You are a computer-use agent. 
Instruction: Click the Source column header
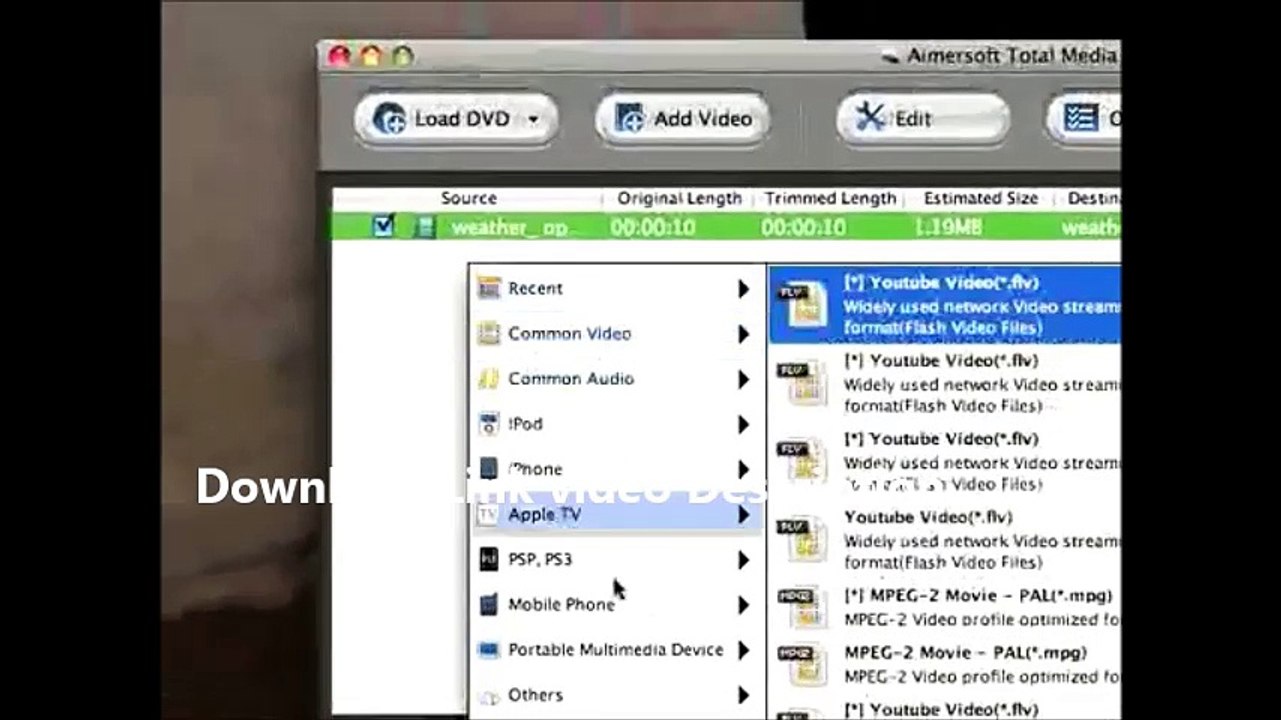[x=468, y=198]
